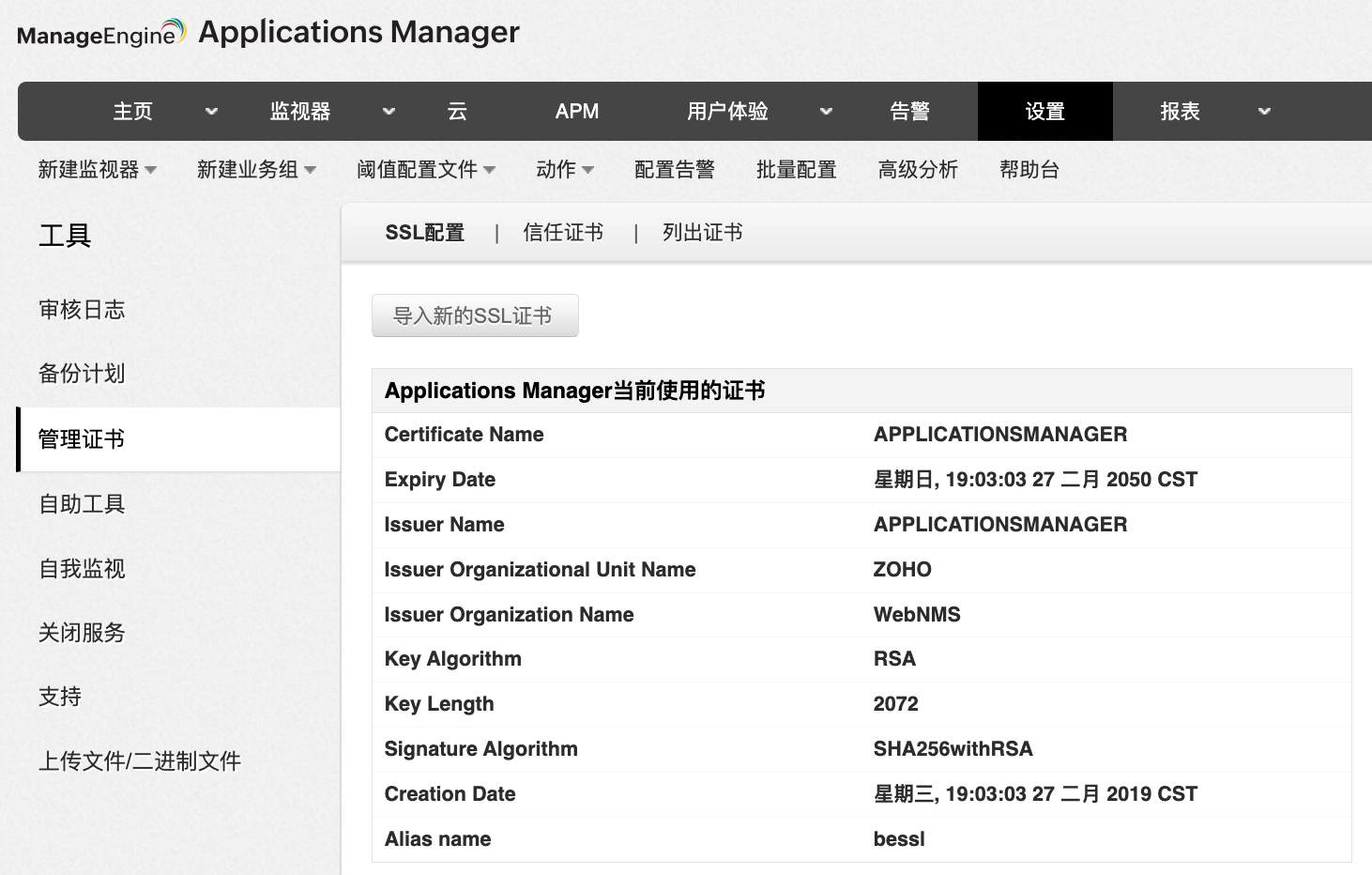The image size is (1372, 875).
Task: Open the 新建监视器 dropdown menu
Action: coord(97,170)
